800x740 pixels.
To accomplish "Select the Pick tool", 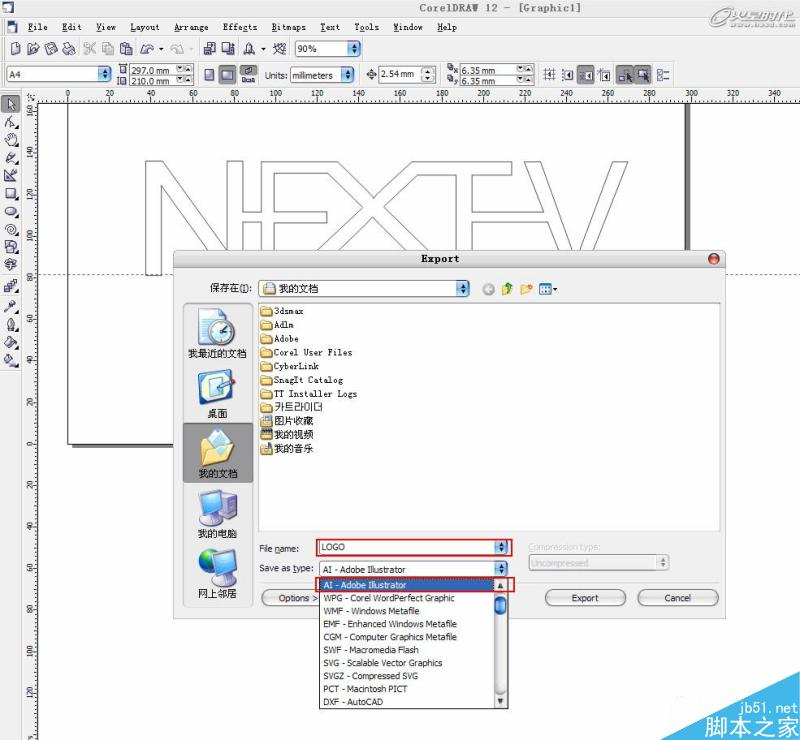I will pos(11,104).
